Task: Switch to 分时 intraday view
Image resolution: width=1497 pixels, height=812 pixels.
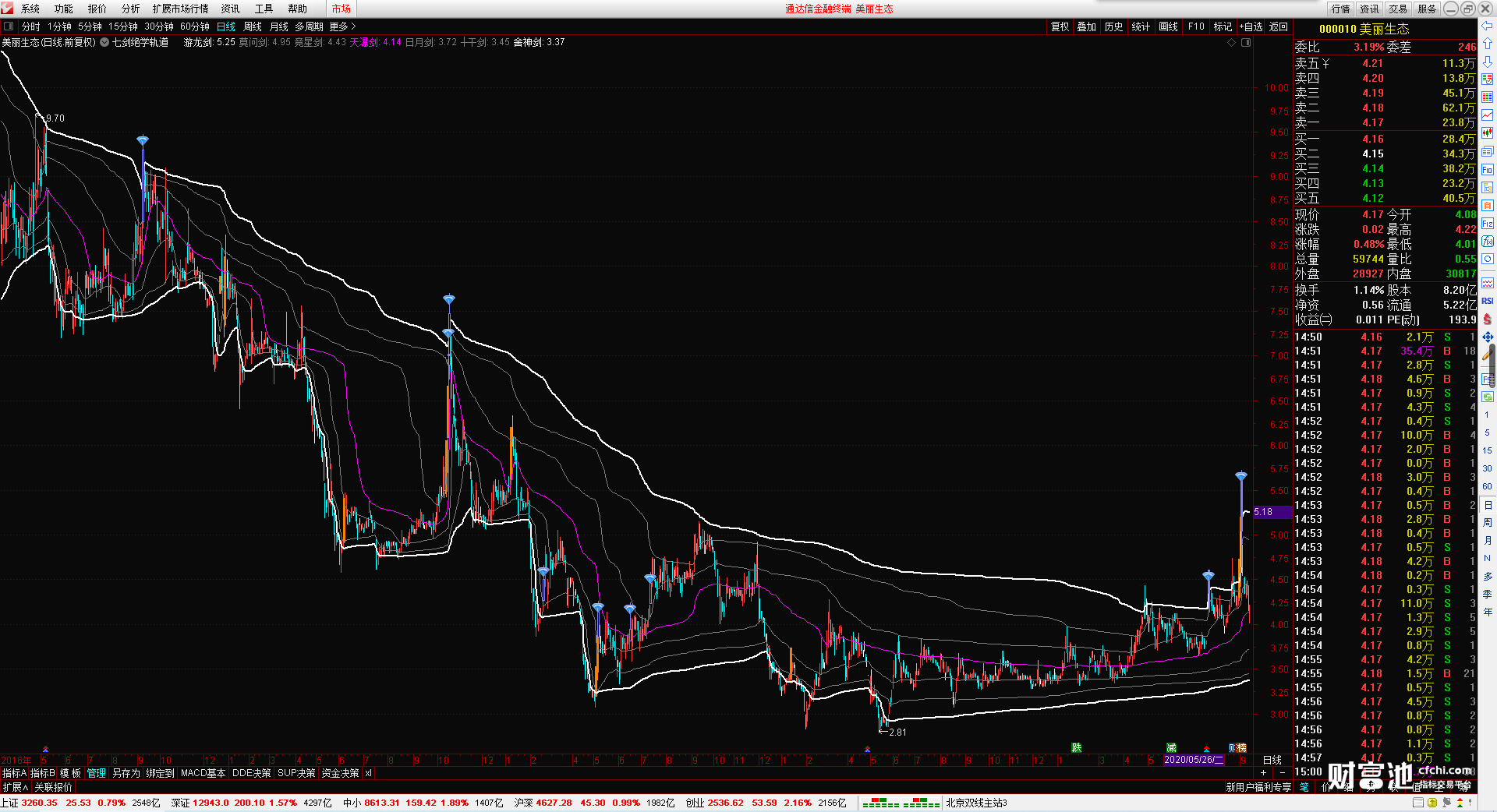Action: [x=31, y=26]
